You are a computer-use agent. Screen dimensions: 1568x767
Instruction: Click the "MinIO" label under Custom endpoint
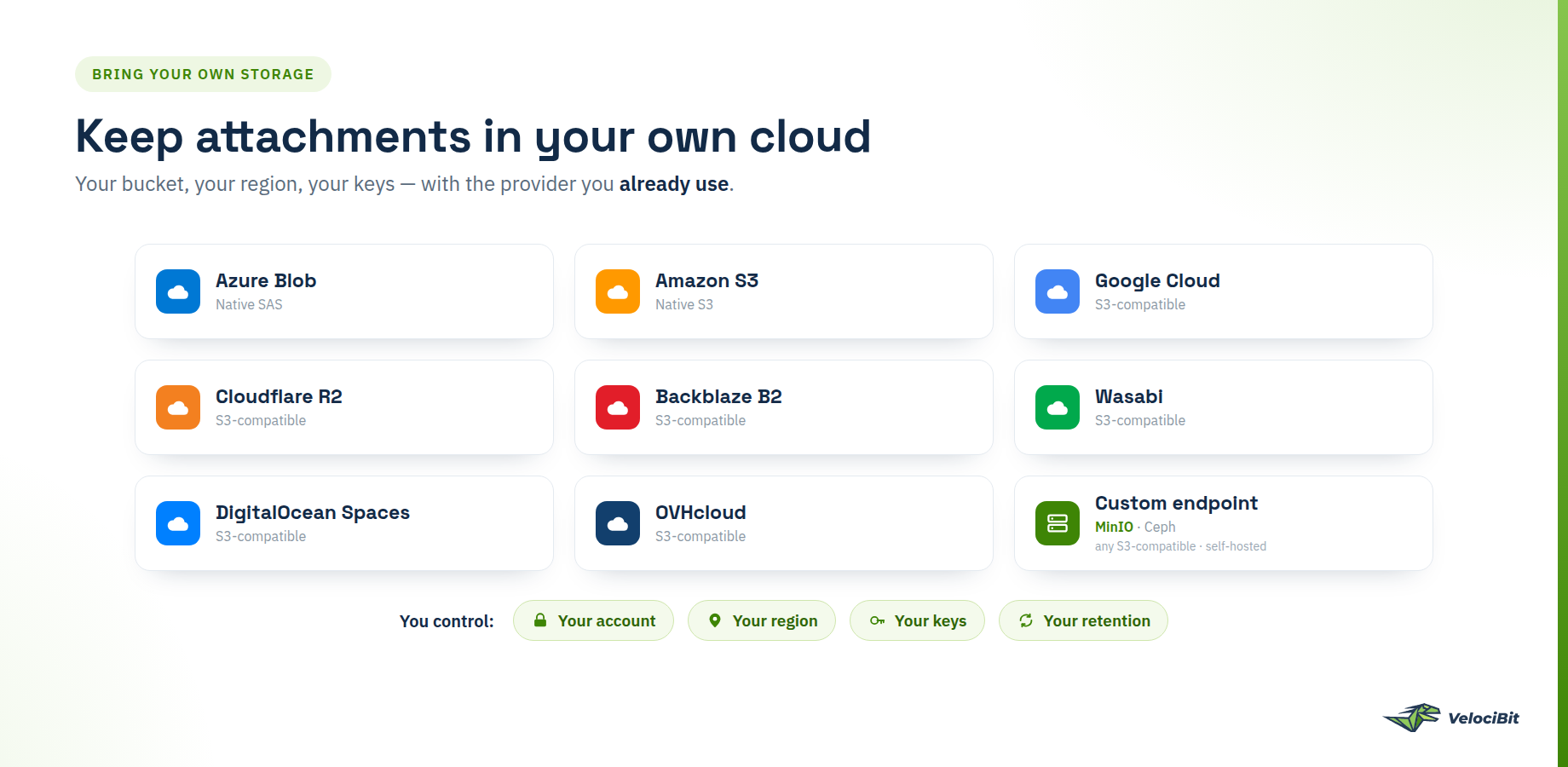tap(1114, 527)
